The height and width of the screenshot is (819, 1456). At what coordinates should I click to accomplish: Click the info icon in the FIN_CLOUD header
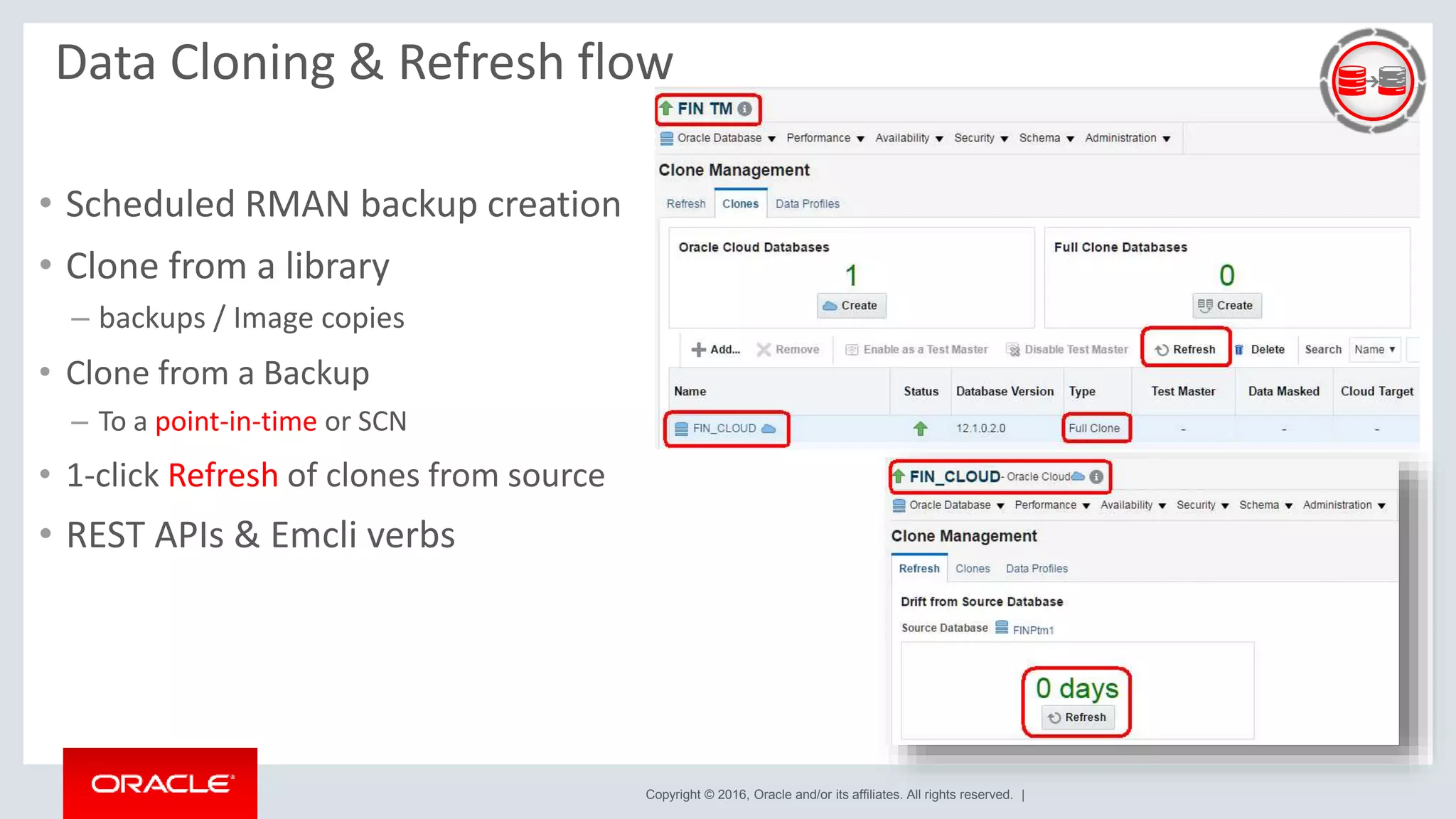tap(1096, 476)
